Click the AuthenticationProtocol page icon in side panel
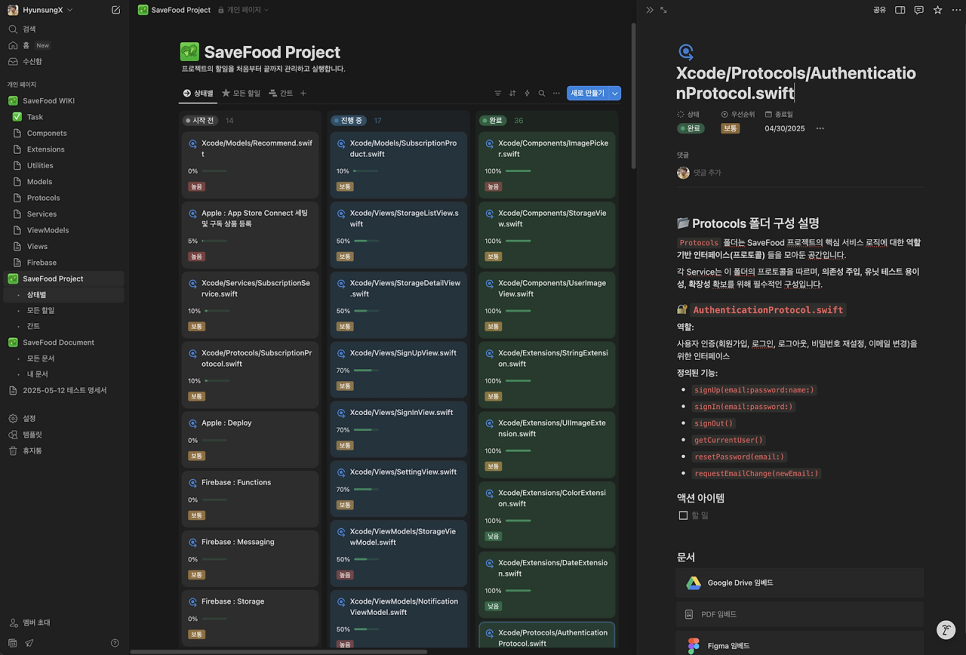The width and height of the screenshot is (966, 655). (x=686, y=52)
